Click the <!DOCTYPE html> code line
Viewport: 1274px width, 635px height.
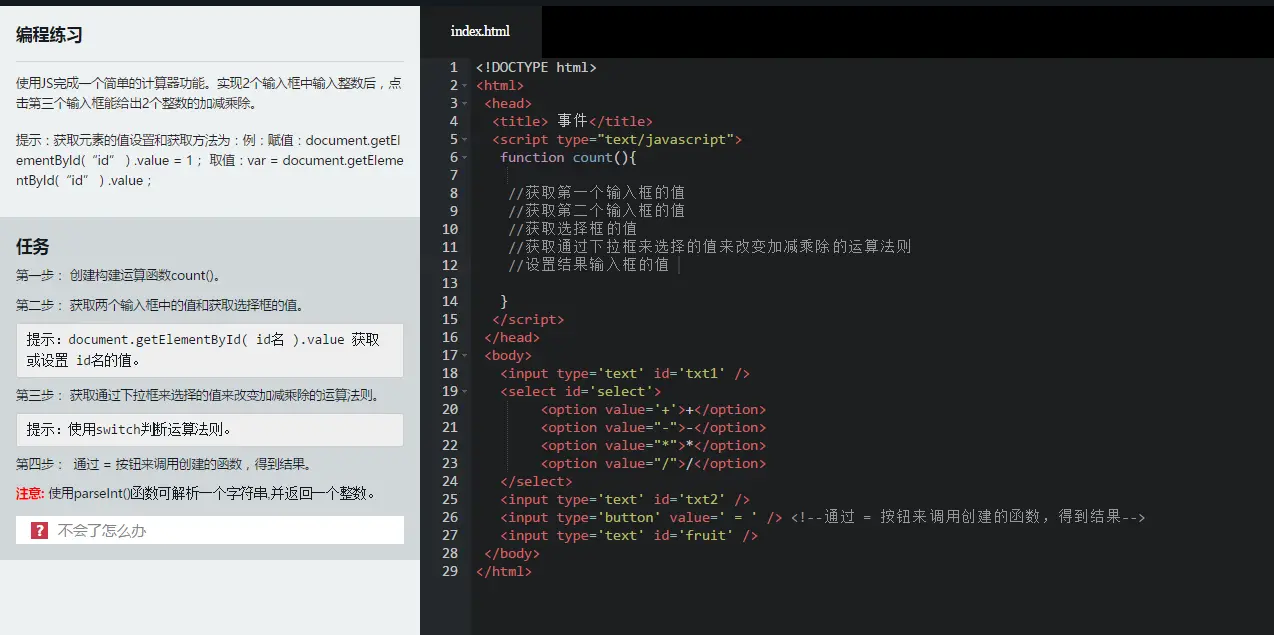pos(536,67)
